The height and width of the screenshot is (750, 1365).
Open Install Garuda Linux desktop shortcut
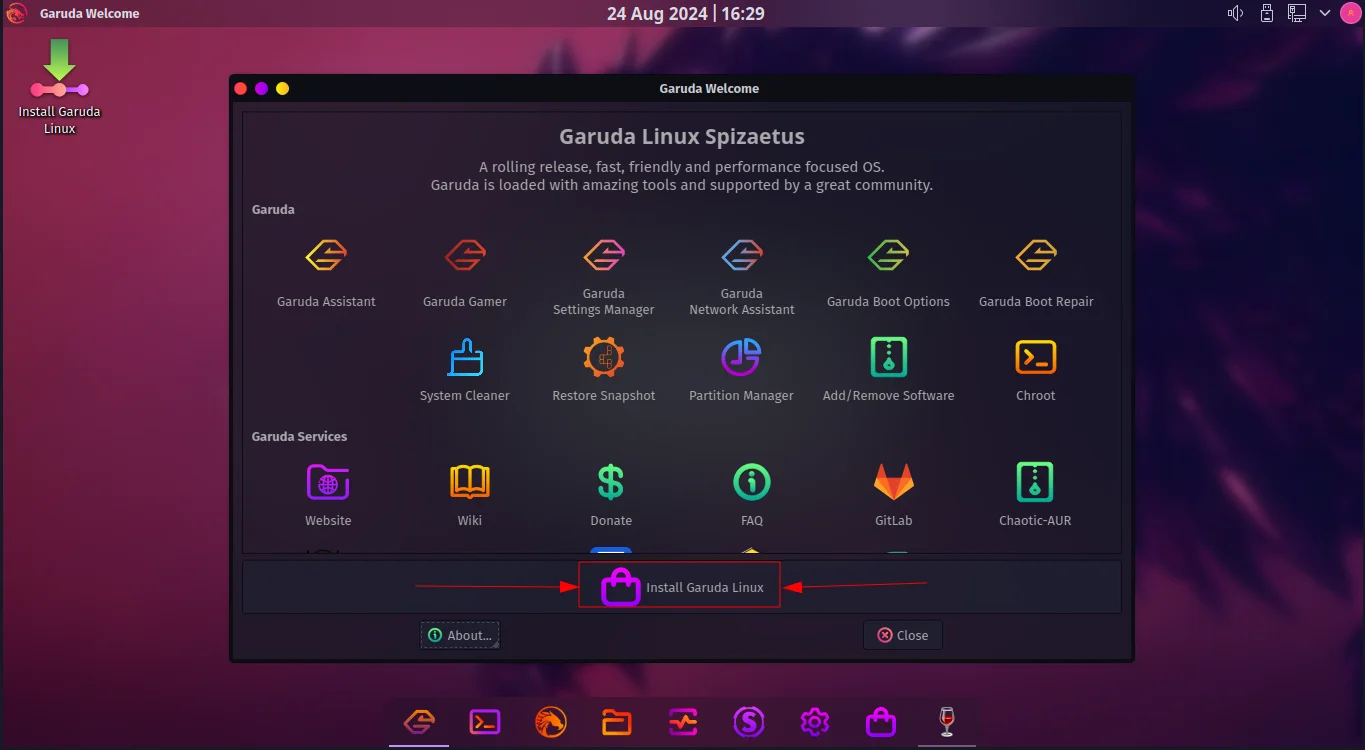[59, 87]
